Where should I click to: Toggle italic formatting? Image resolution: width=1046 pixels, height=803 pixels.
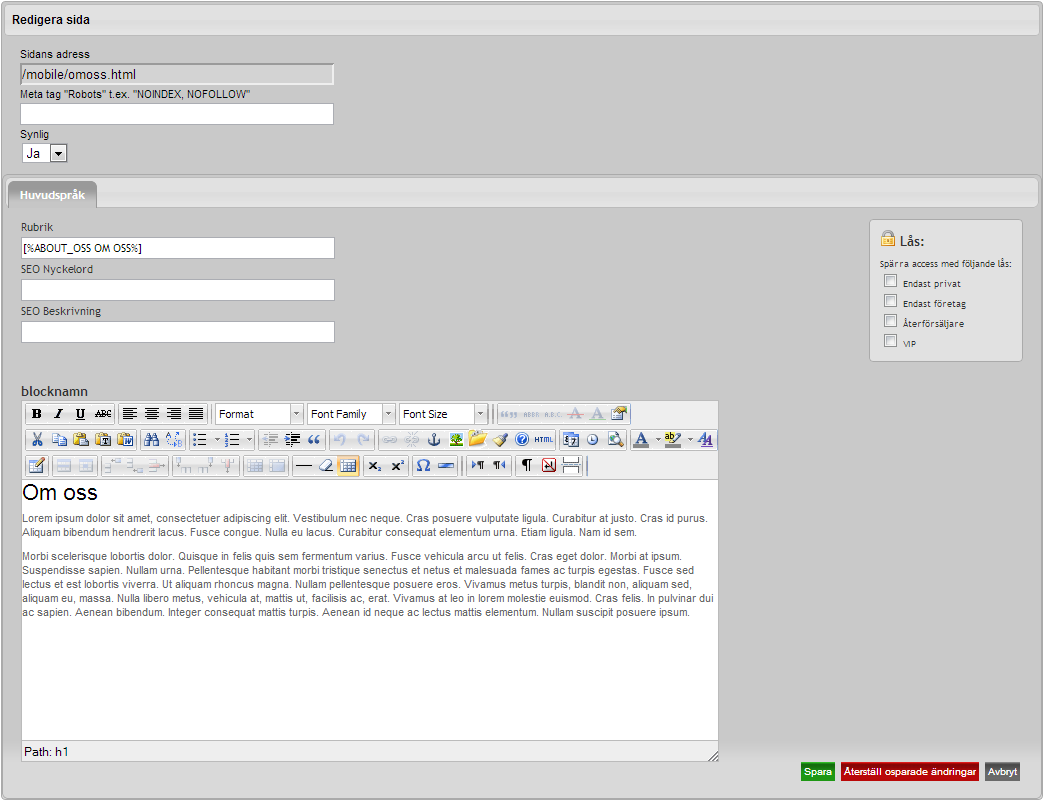click(59, 414)
